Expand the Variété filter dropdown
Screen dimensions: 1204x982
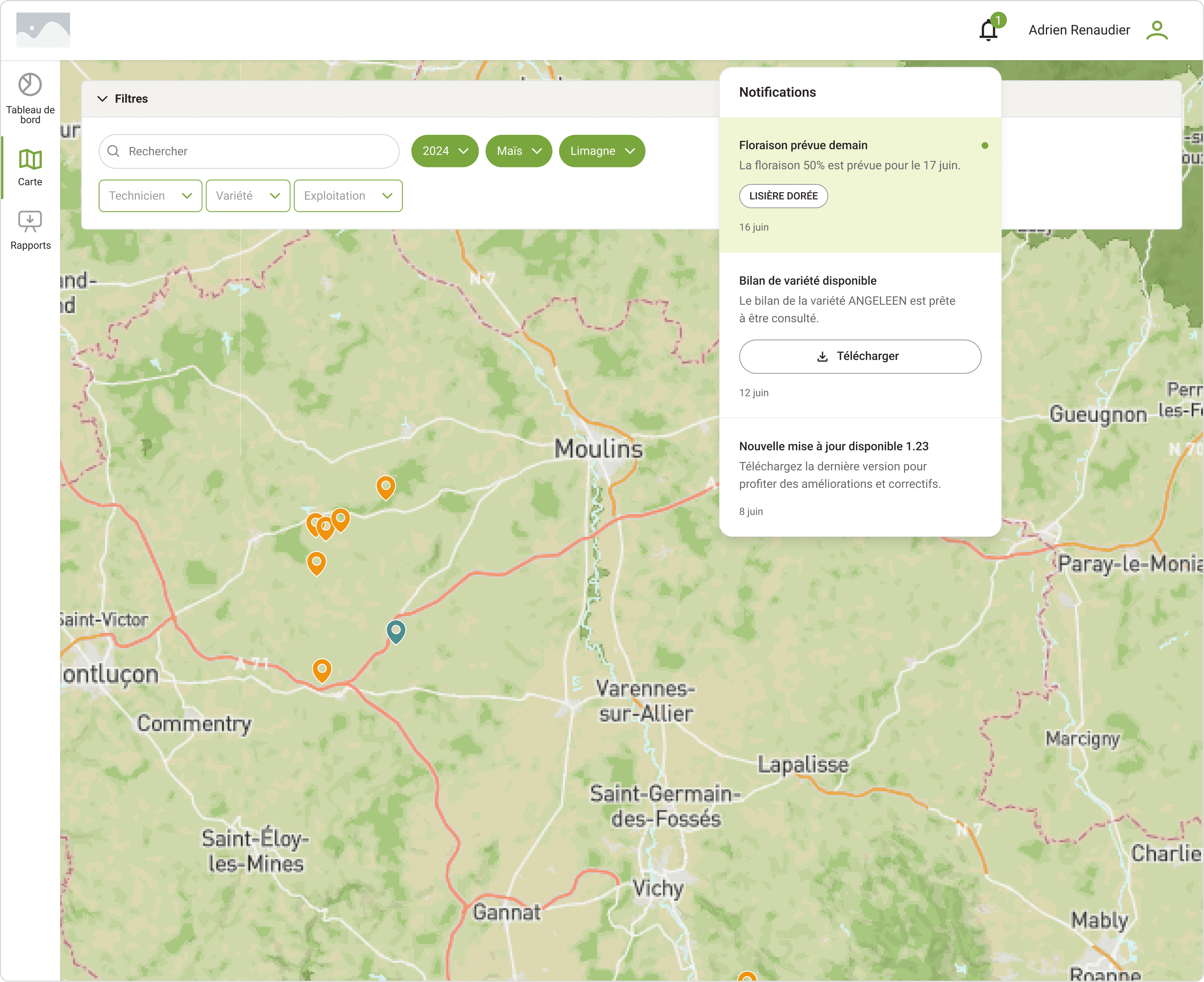coord(248,196)
